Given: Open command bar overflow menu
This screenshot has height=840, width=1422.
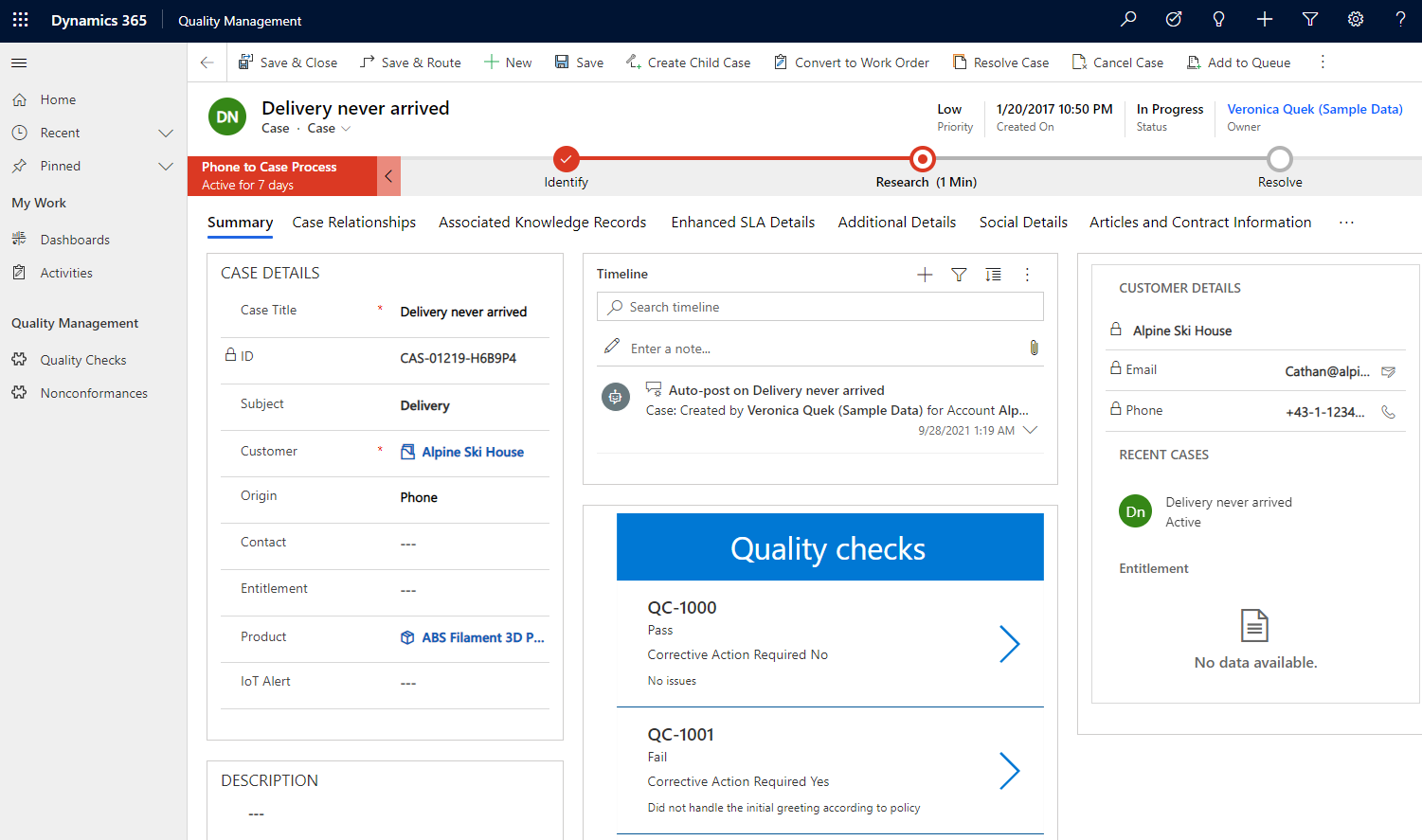Looking at the screenshot, I should tap(1323, 63).
